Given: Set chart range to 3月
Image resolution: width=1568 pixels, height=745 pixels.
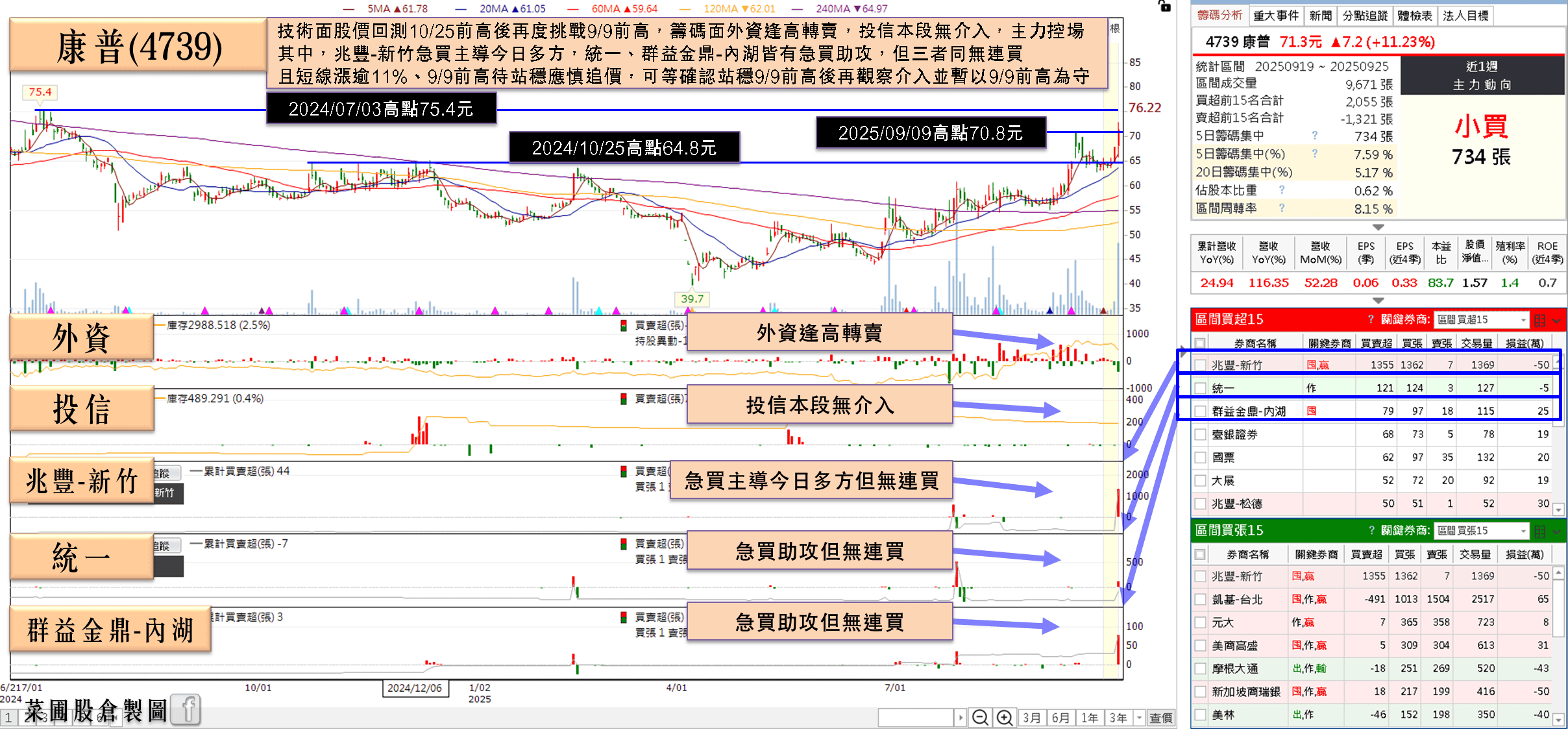Looking at the screenshot, I should click(x=1031, y=718).
